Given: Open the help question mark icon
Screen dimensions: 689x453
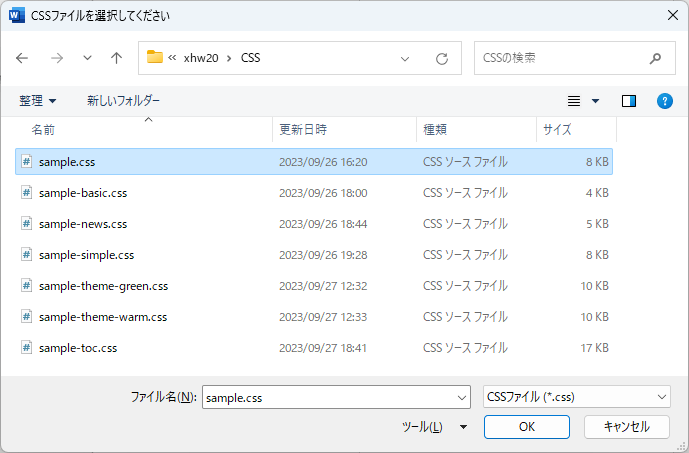Looking at the screenshot, I should coord(663,101).
